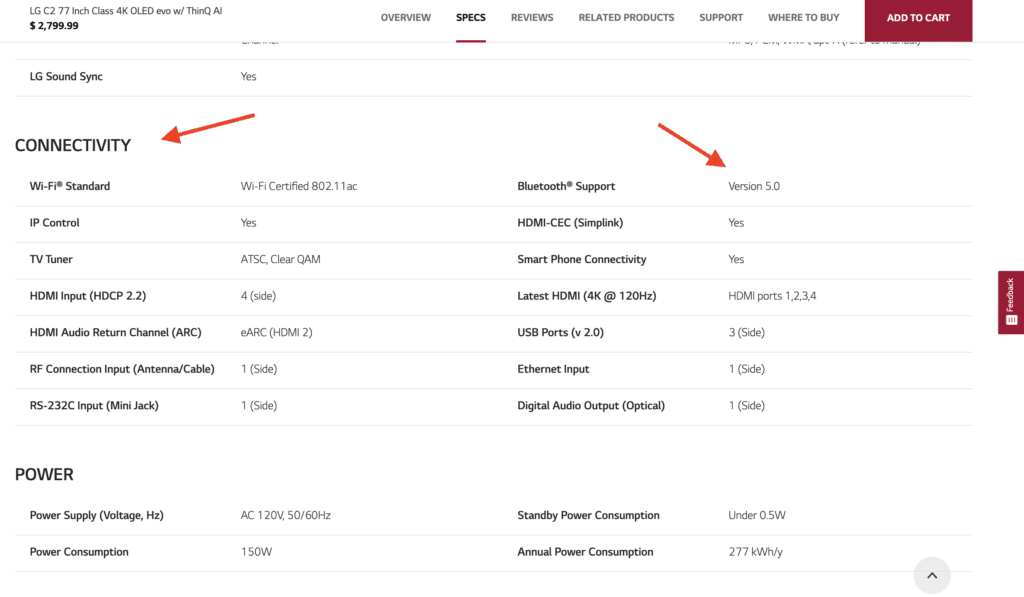The image size is (1024, 597).
Task: Click RF Connection Input (Antenna/Cable) label
Action: click(x=122, y=369)
